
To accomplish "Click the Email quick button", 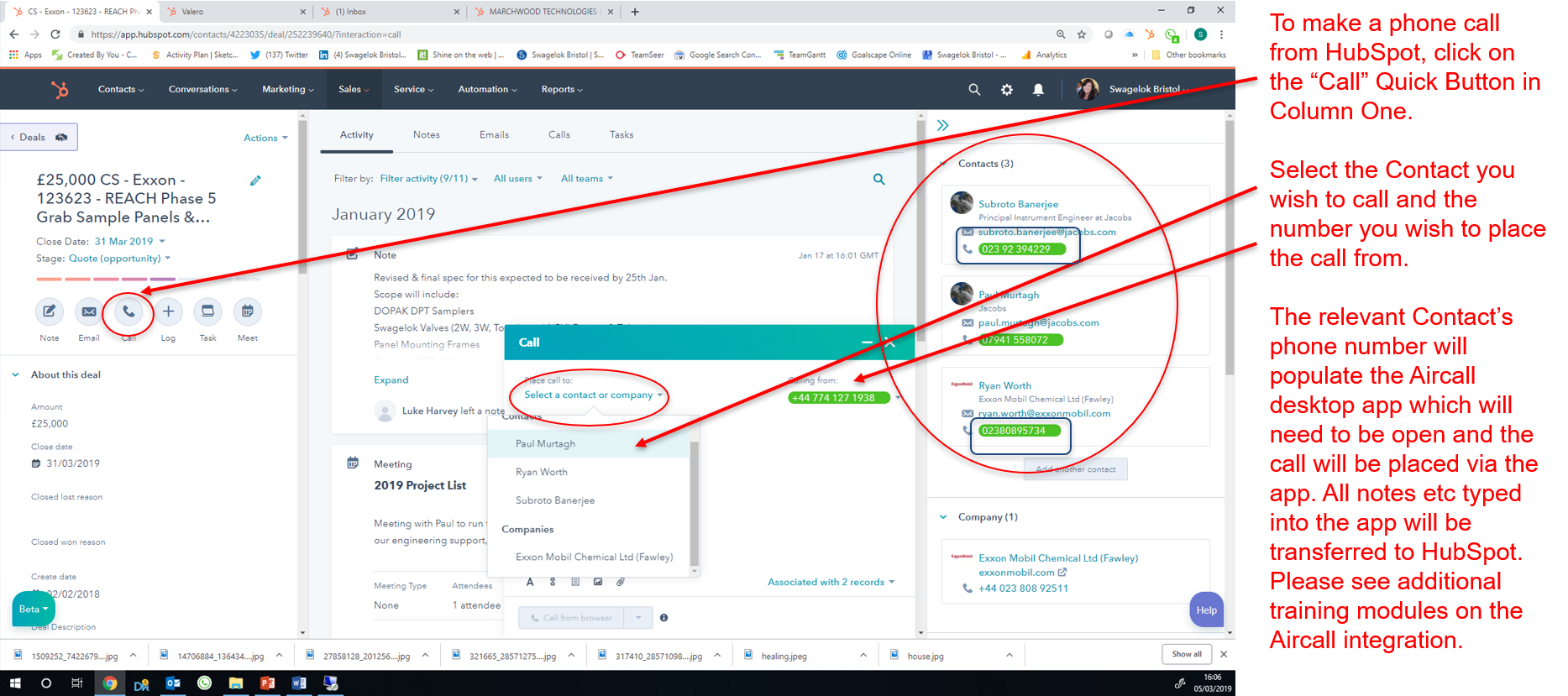I will [89, 311].
